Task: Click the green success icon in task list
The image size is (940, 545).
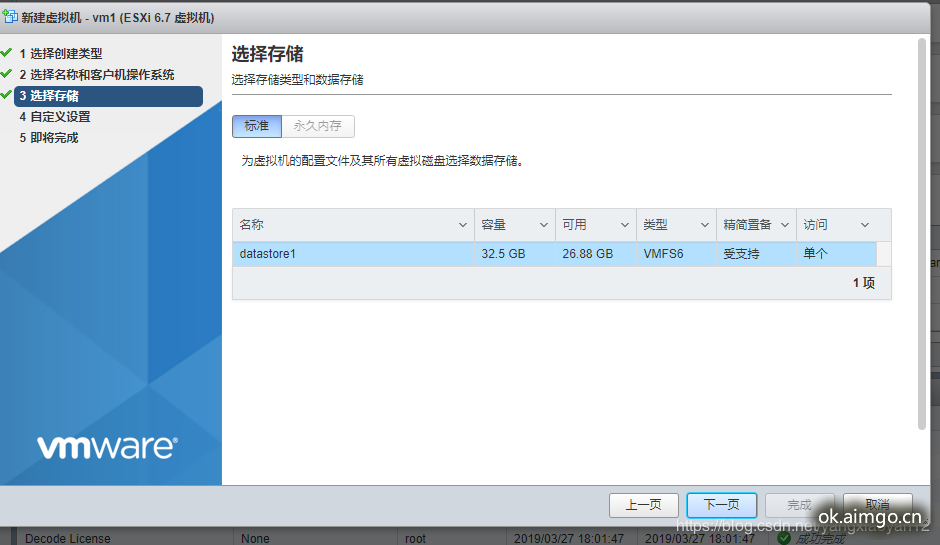Action: point(784,538)
